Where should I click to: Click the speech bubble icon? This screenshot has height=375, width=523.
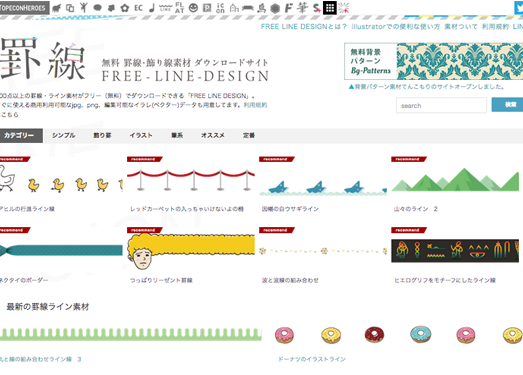(x=97, y=8)
